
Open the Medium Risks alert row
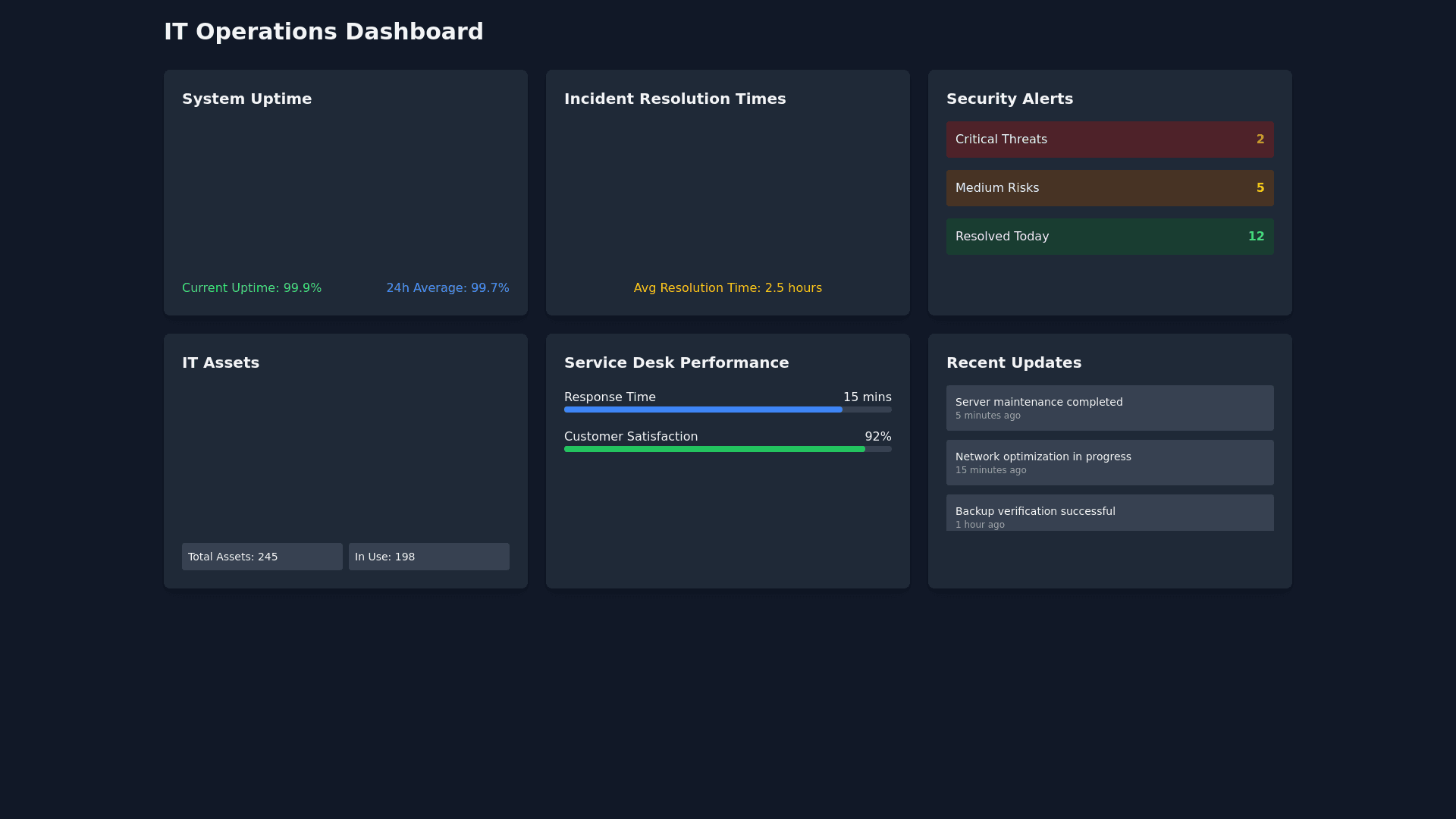pyautogui.click(x=1109, y=188)
